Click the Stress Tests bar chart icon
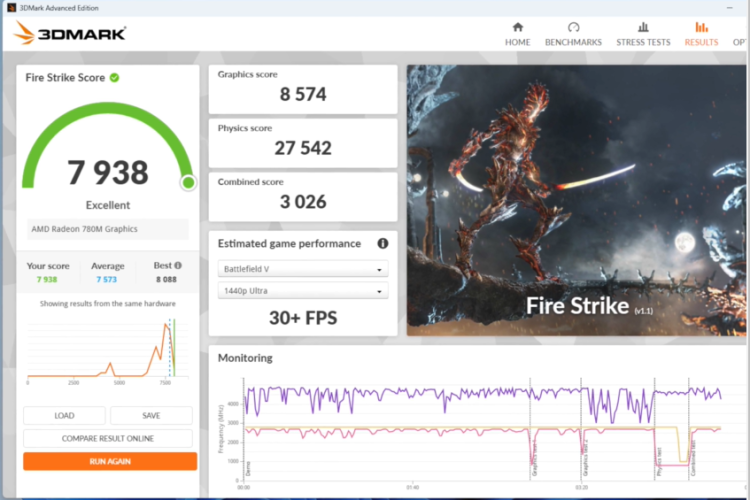Viewport: 750px width, 500px height. pos(643,27)
